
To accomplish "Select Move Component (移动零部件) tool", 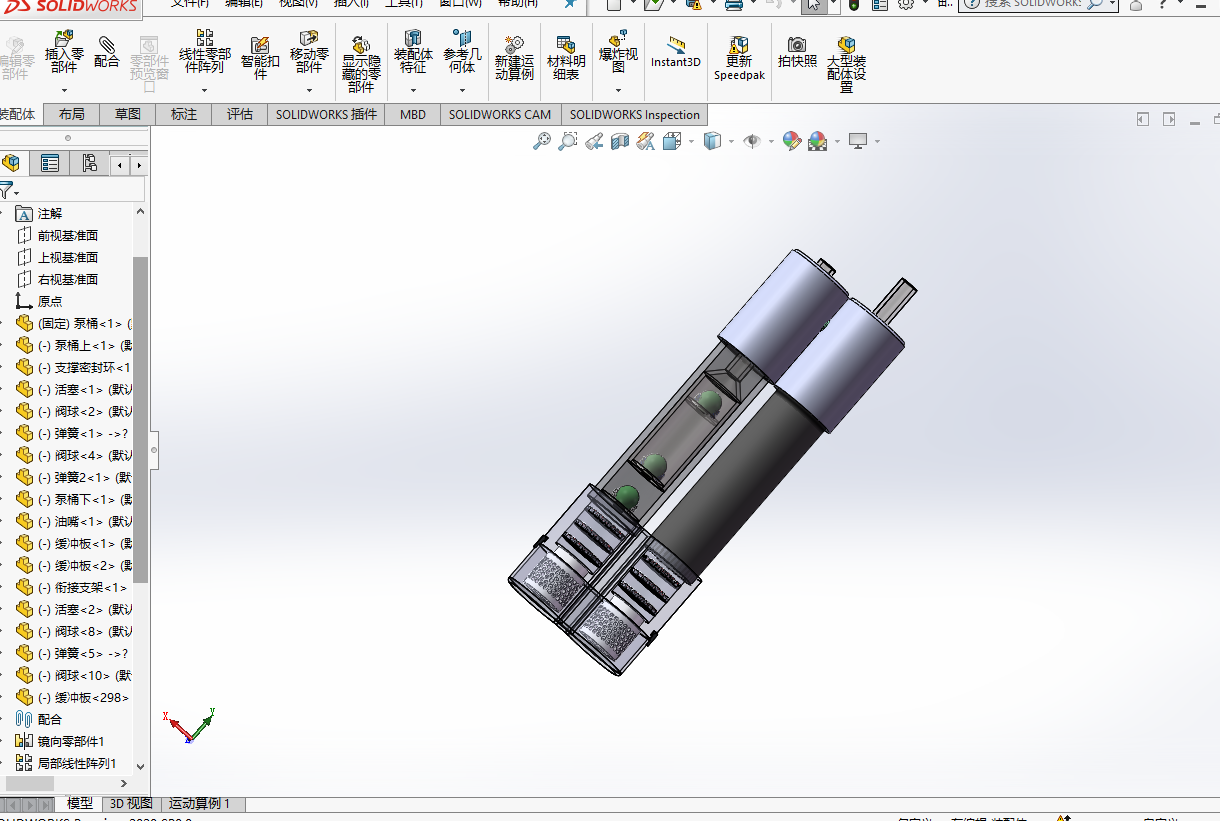I will point(309,53).
